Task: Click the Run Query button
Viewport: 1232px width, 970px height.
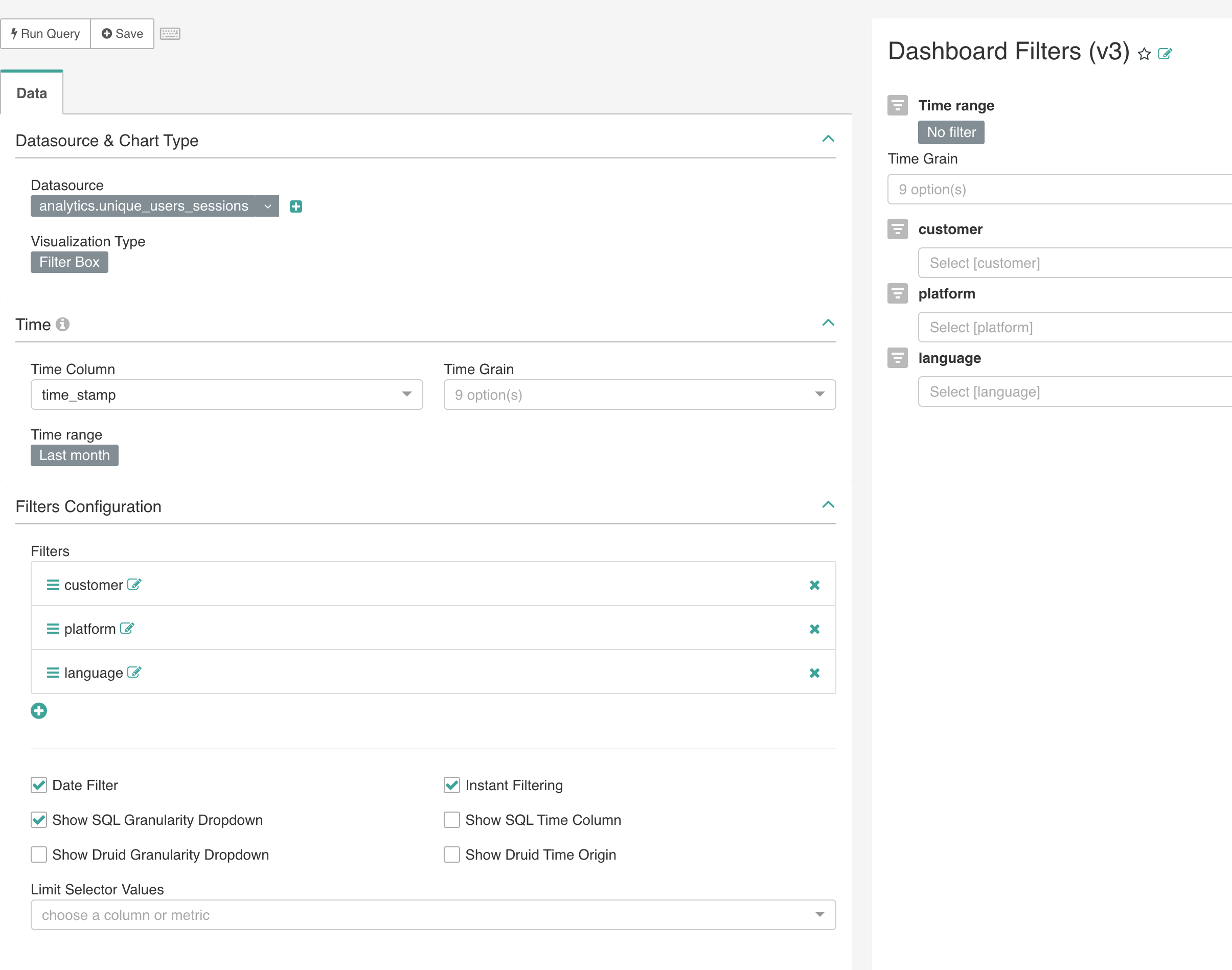Action: click(x=45, y=34)
